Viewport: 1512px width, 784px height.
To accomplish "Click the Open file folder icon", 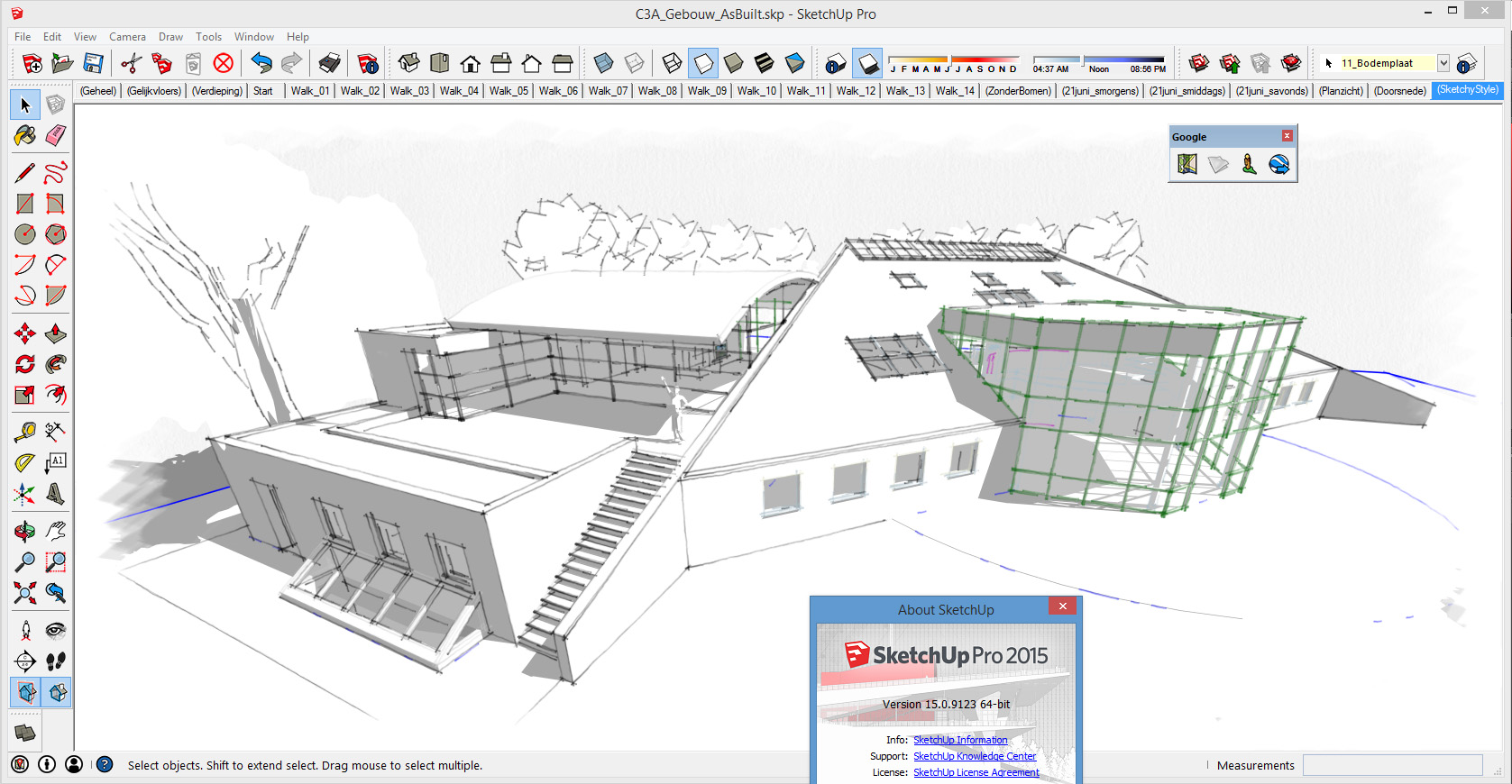I will [x=62, y=63].
